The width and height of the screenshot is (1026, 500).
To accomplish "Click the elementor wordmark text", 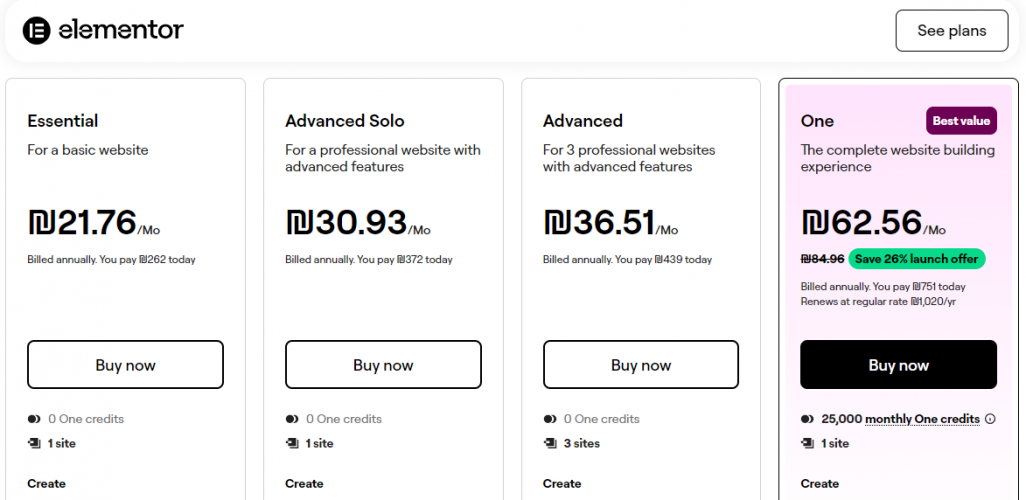I will (121, 30).
